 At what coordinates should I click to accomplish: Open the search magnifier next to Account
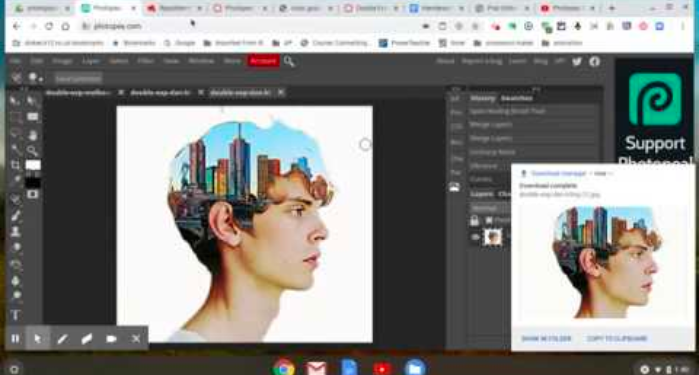289,62
